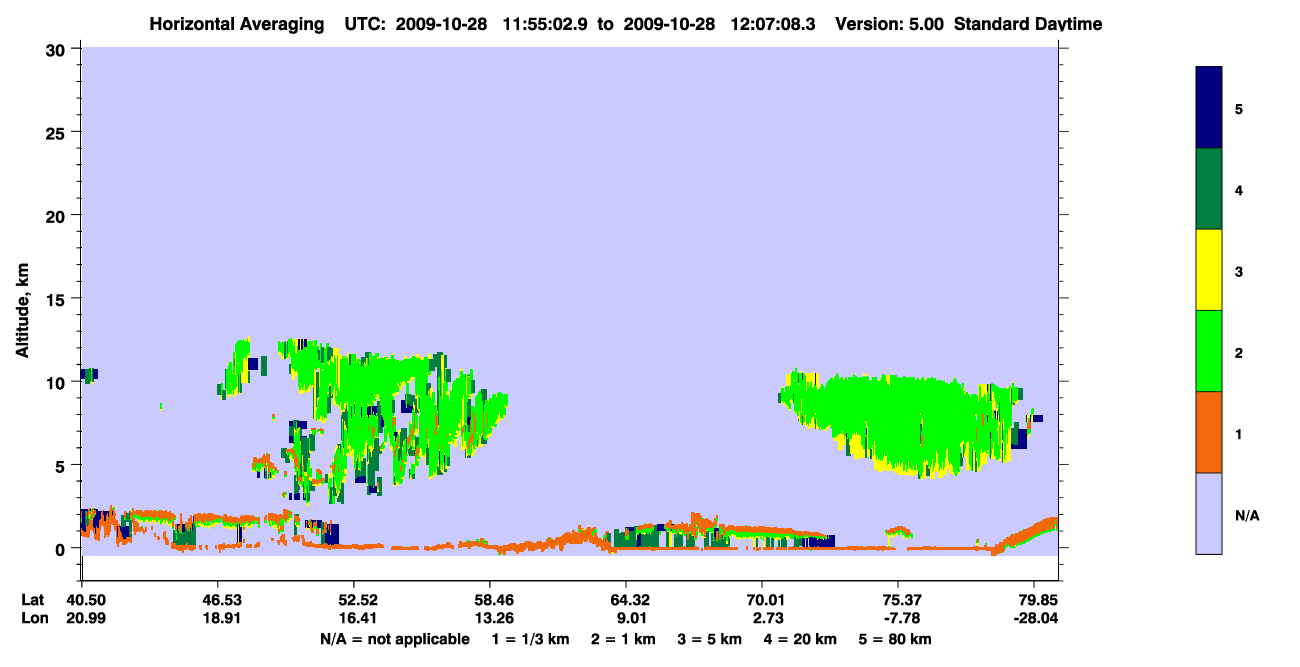Click the color bar label '2'
Image resolution: width=1300 pixels, height=667 pixels.
(1239, 352)
